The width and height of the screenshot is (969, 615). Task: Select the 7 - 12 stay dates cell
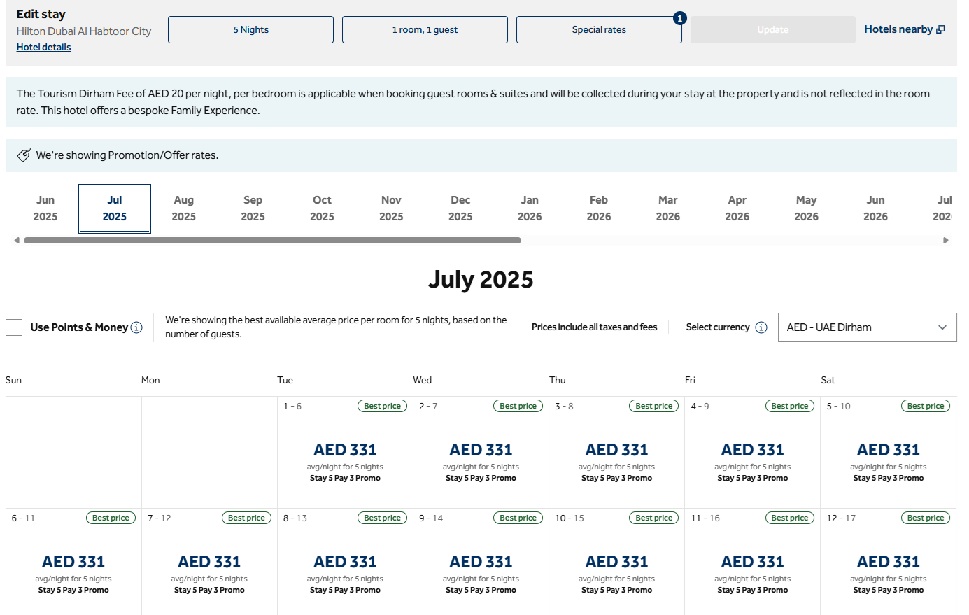click(209, 562)
